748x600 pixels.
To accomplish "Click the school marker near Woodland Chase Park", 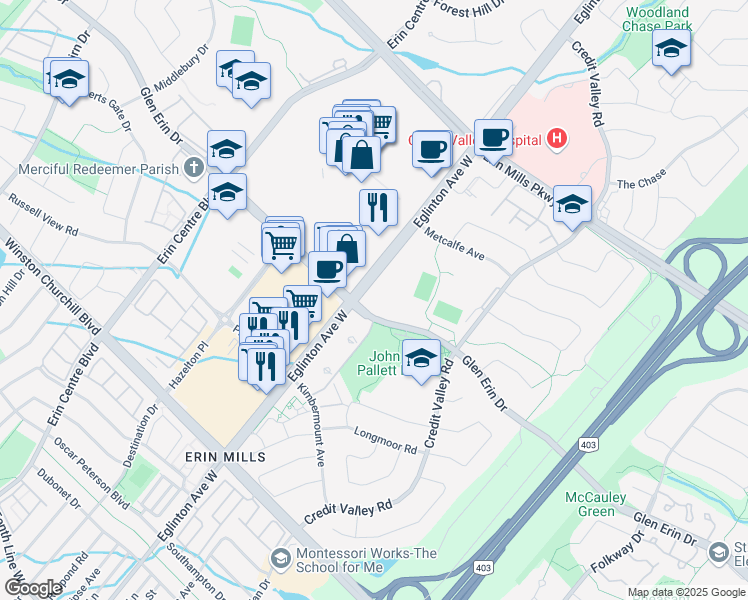I will point(671,48).
